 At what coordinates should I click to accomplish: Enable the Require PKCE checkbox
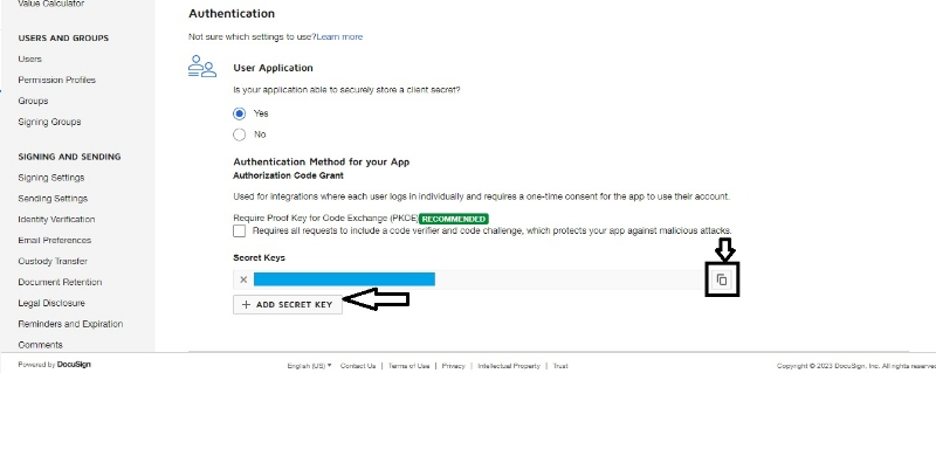coord(239,231)
